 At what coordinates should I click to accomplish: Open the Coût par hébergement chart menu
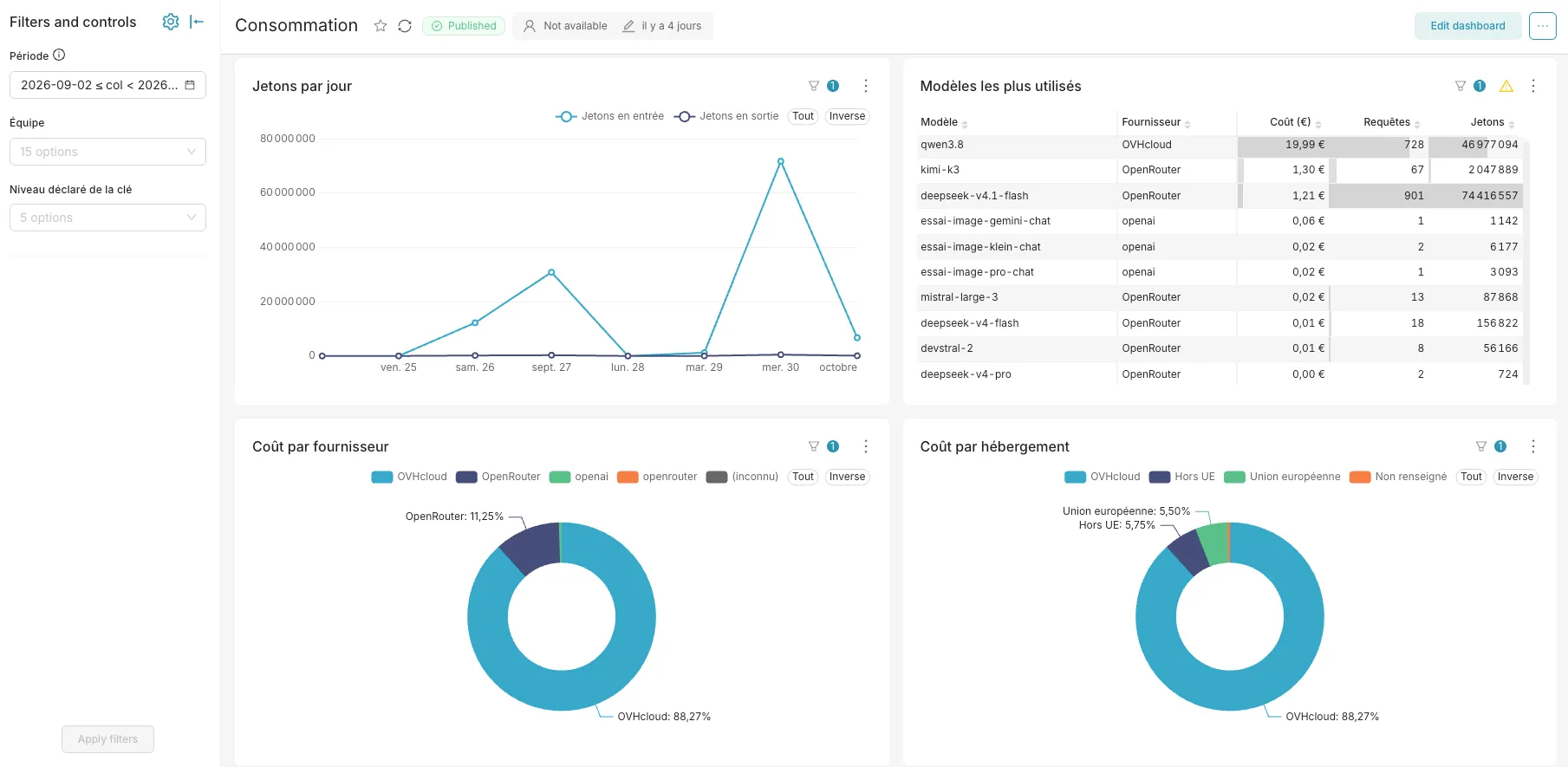[1533, 446]
